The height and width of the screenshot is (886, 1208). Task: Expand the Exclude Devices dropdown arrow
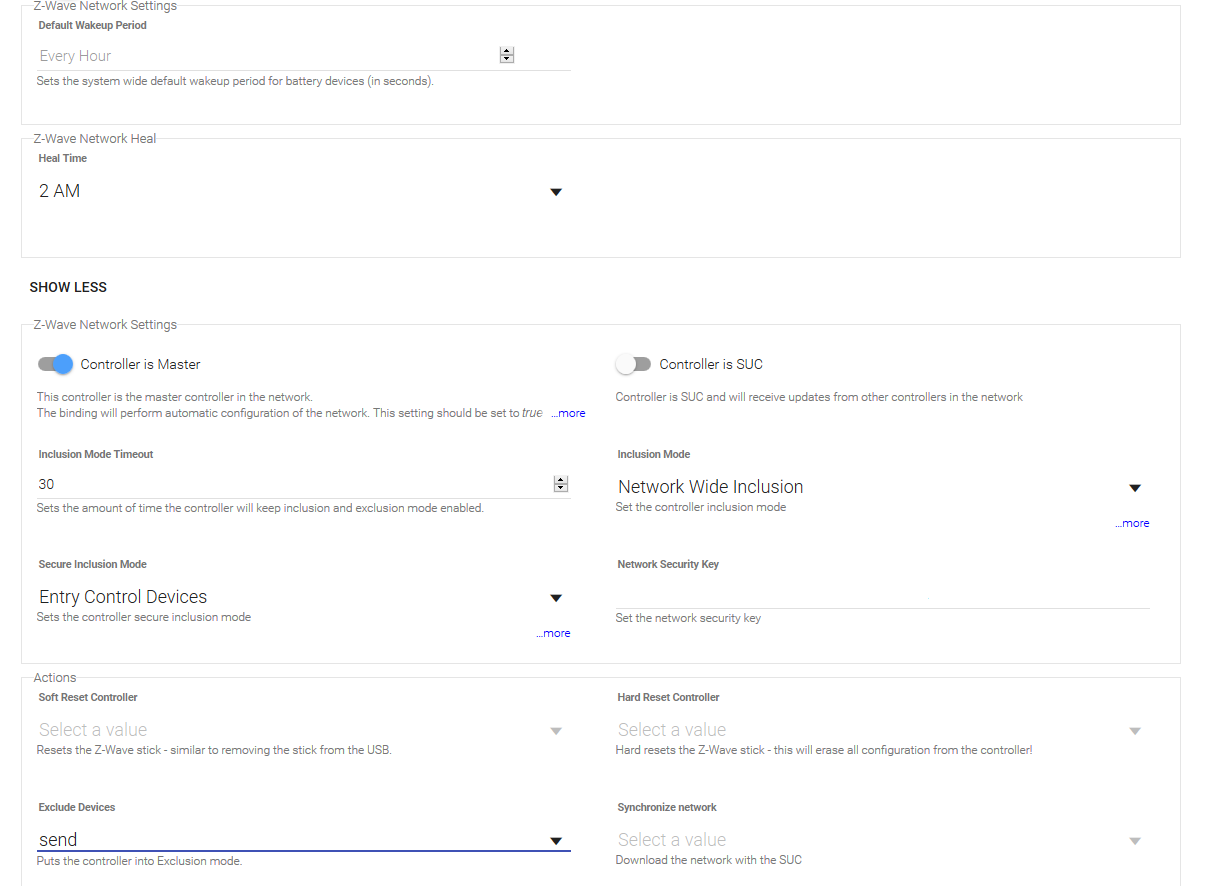[x=557, y=841]
